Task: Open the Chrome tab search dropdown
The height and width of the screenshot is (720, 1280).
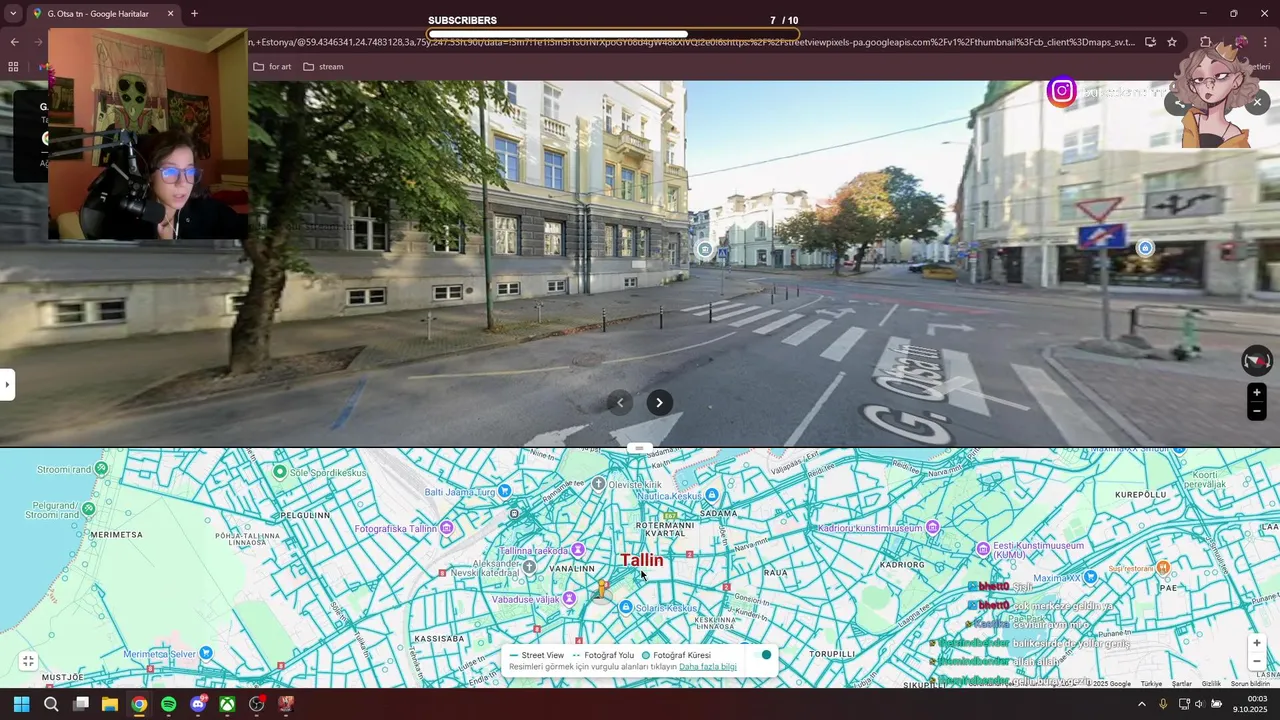Action: (12, 14)
